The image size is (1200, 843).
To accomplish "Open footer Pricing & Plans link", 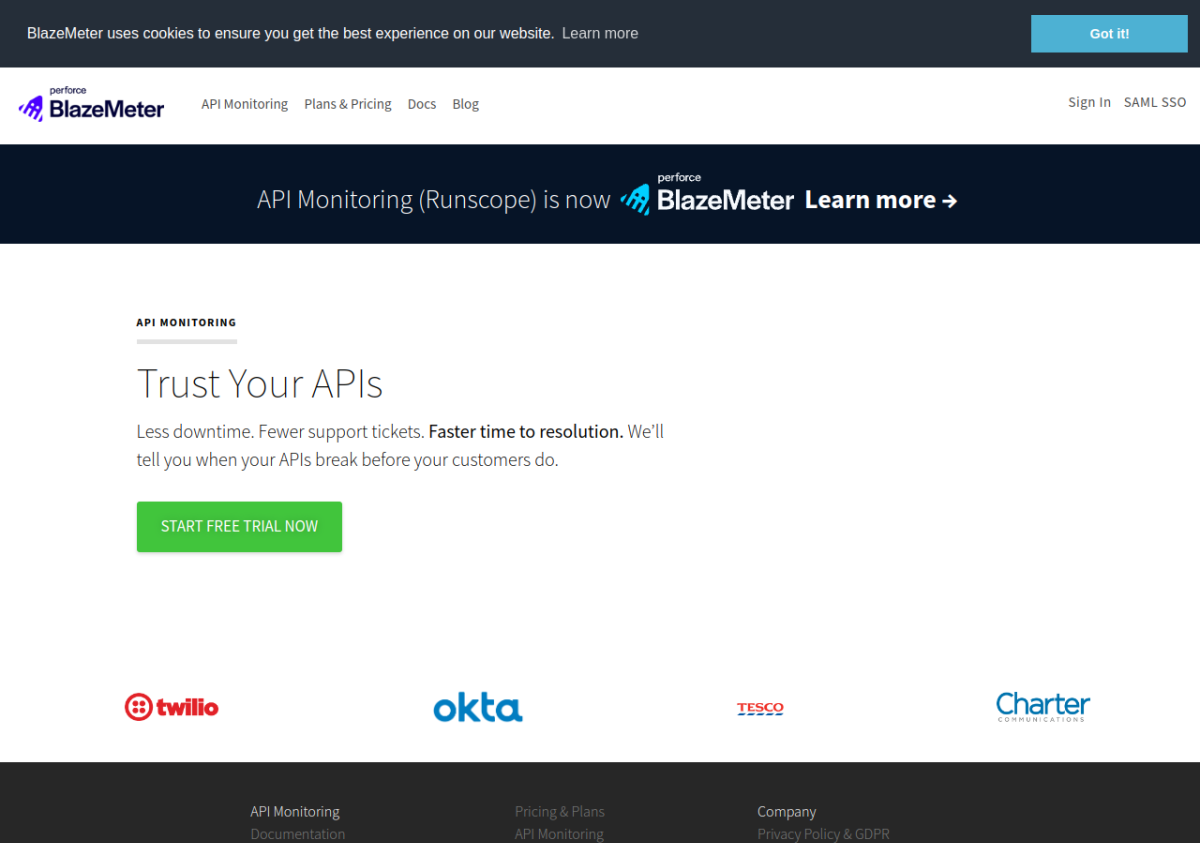I will pos(560,812).
